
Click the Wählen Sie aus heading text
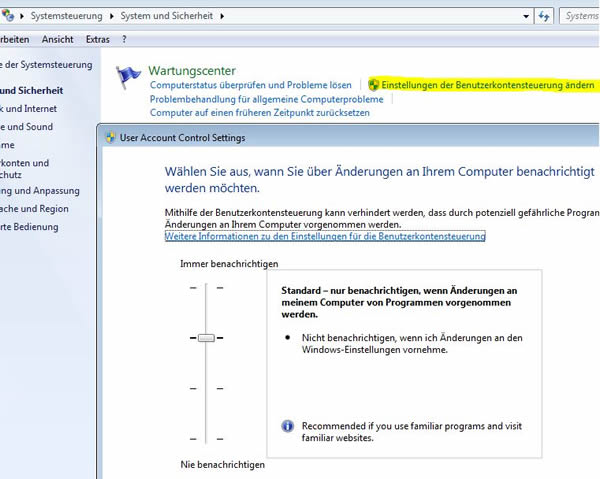[x=380, y=179]
